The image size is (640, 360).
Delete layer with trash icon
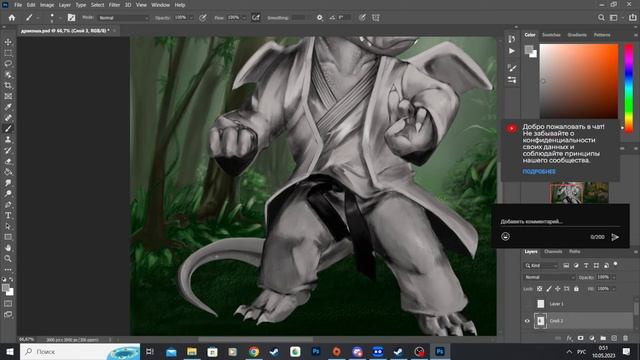[x=625, y=338]
